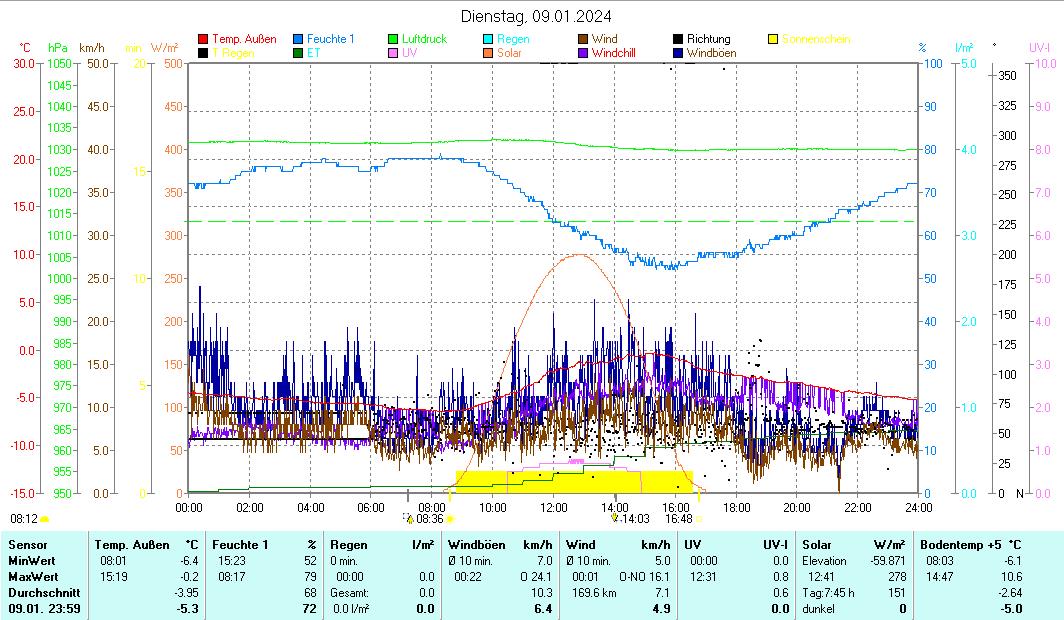This screenshot has height=620, width=1064.
Task: Click the Sensor row header in table
Action: (28, 545)
